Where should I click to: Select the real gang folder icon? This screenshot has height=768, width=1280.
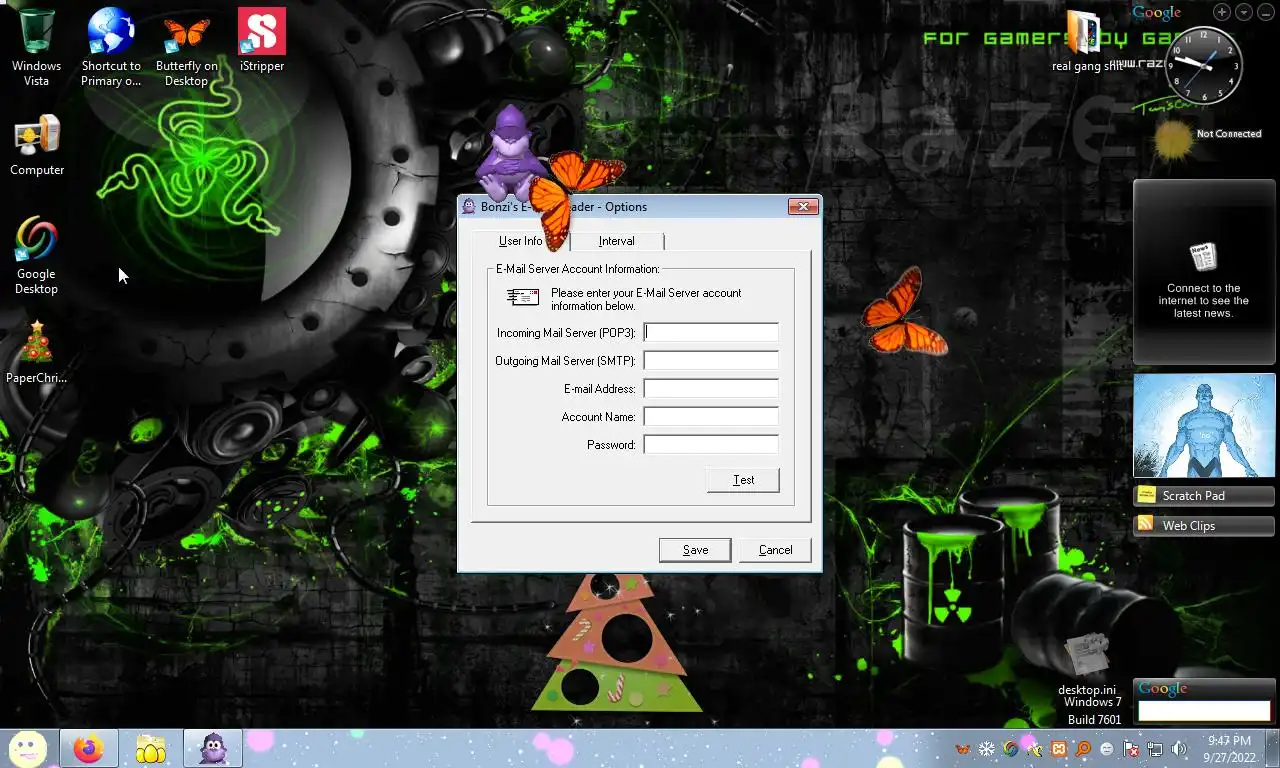(1087, 40)
